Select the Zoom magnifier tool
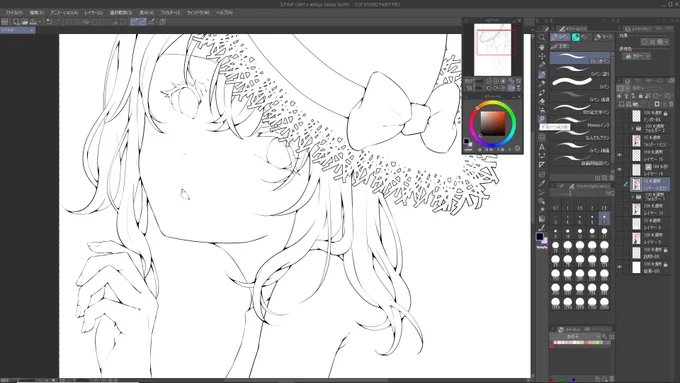The height and width of the screenshot is (383, 680). 542,38
